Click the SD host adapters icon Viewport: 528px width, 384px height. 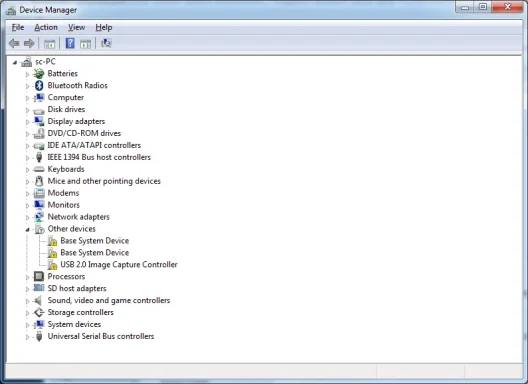pos(39,288)
